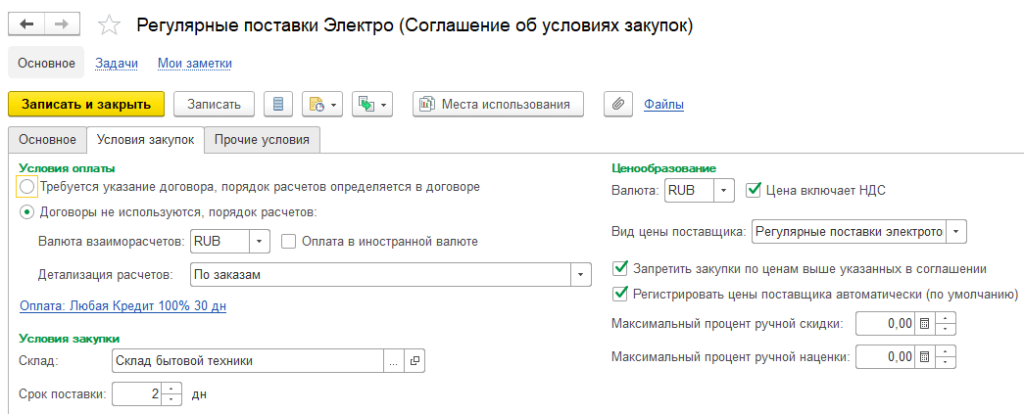1024x414 pixels.
Task: Enable 'Цена включает НДС' checkbox
Action: click(x=754, y=189)
